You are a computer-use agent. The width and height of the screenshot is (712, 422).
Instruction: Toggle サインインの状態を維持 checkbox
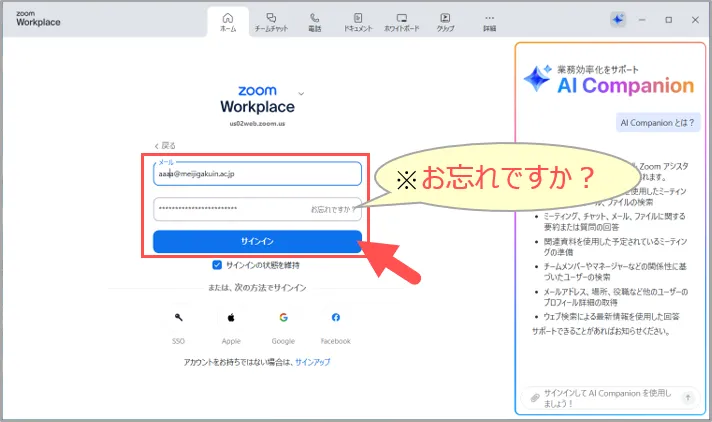click(217, 265)
